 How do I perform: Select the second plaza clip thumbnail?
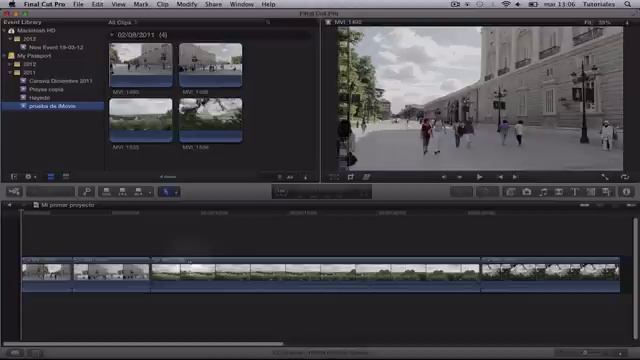[211, 65]
